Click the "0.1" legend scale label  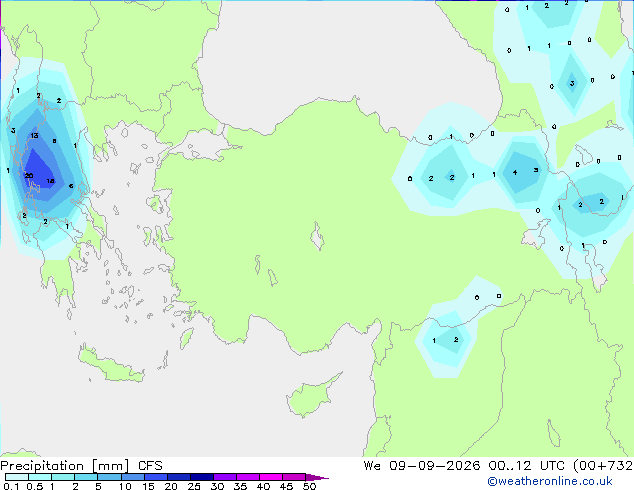click(11, 486)
